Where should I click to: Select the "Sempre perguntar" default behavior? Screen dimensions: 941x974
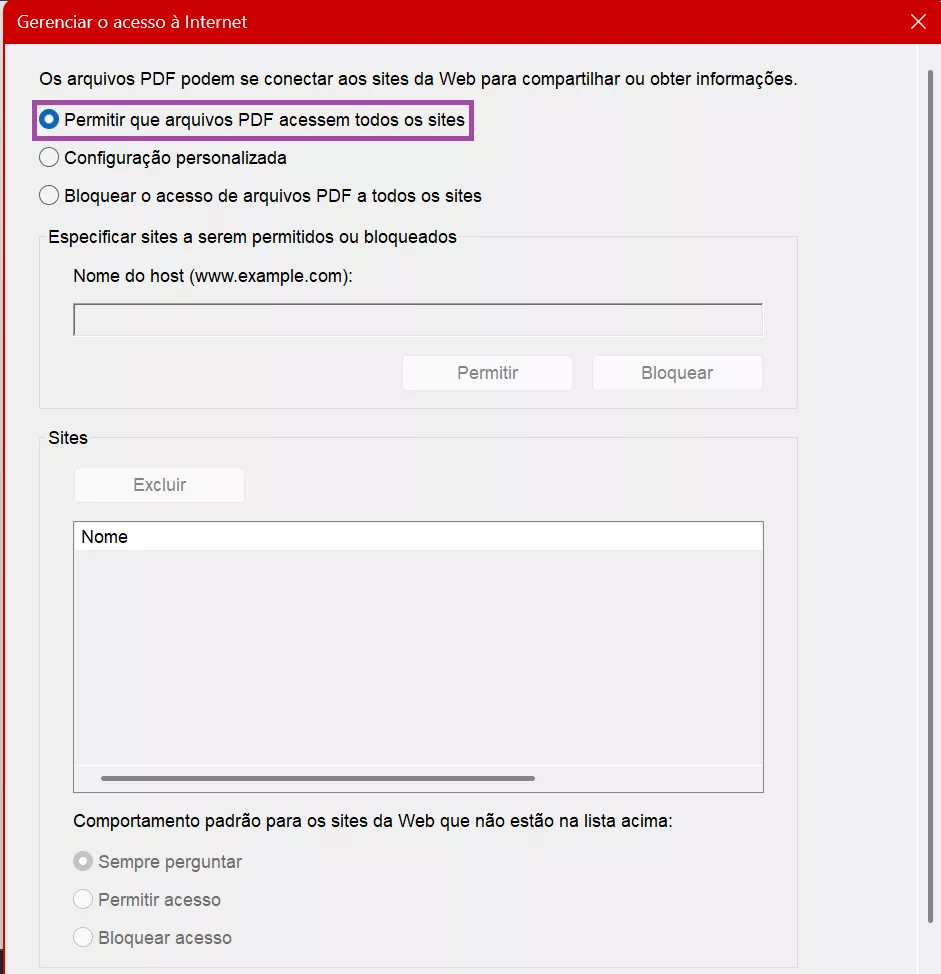pyautogui.click(x=83, y=861)
